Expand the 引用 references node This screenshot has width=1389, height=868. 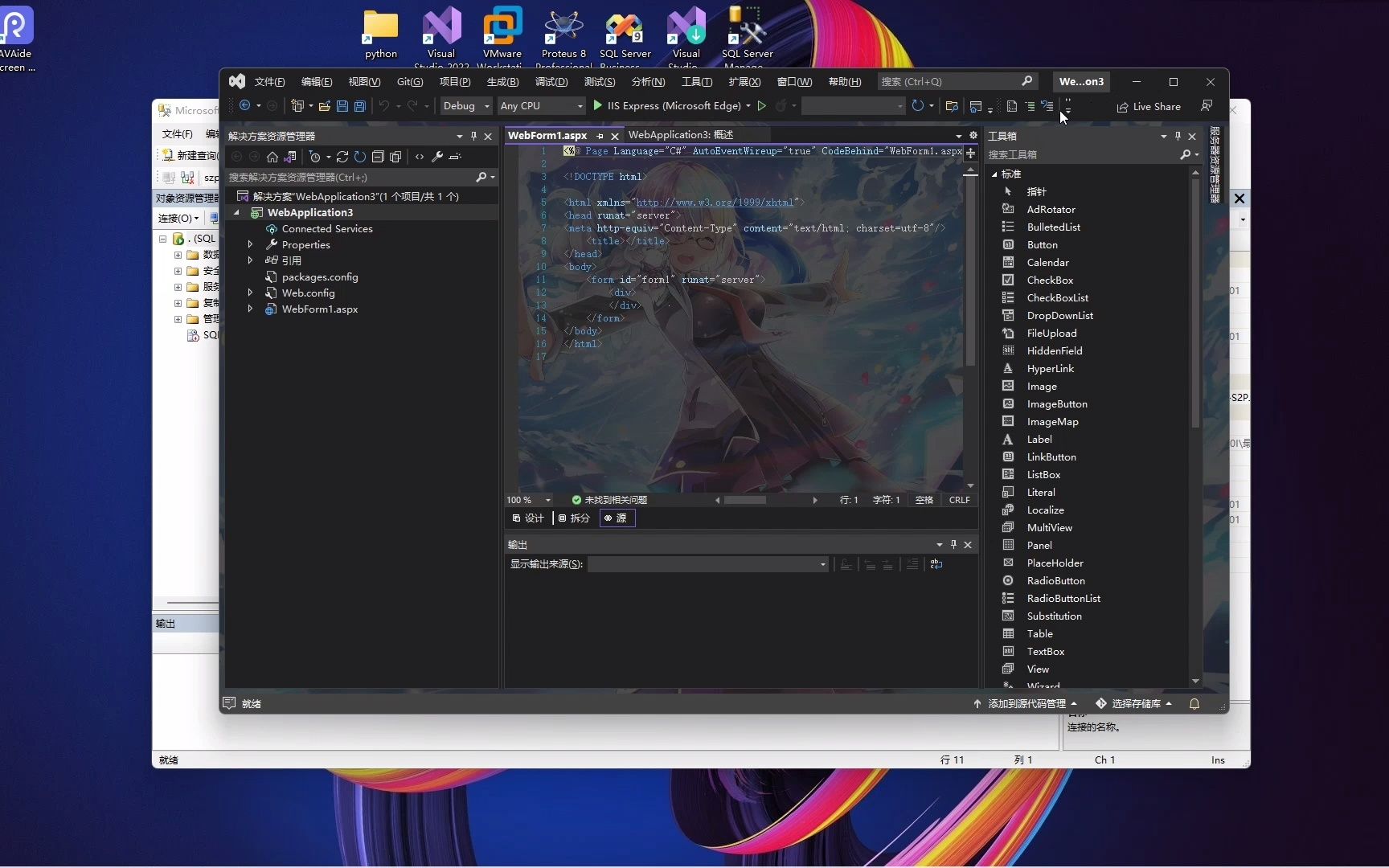pos(250,260)
